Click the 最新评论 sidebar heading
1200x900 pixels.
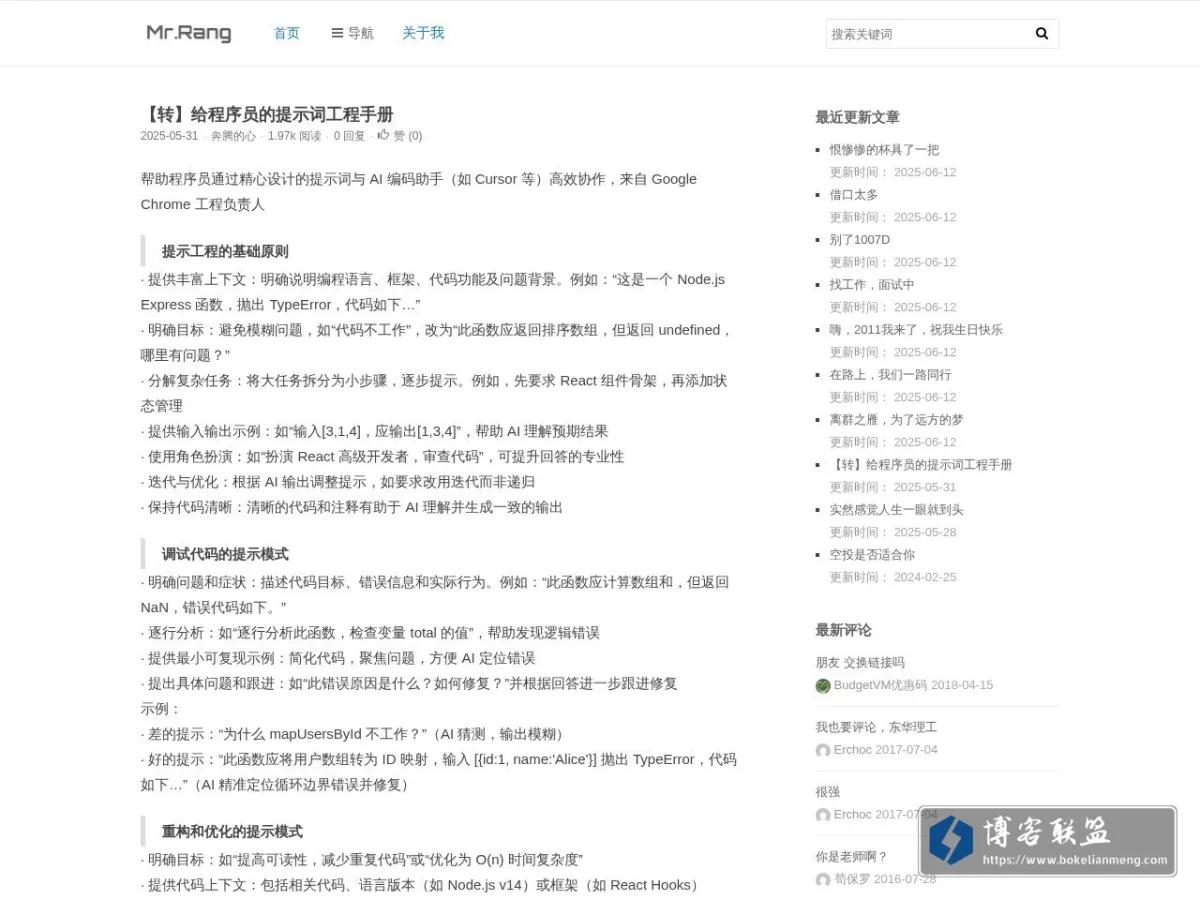point(843,630)
